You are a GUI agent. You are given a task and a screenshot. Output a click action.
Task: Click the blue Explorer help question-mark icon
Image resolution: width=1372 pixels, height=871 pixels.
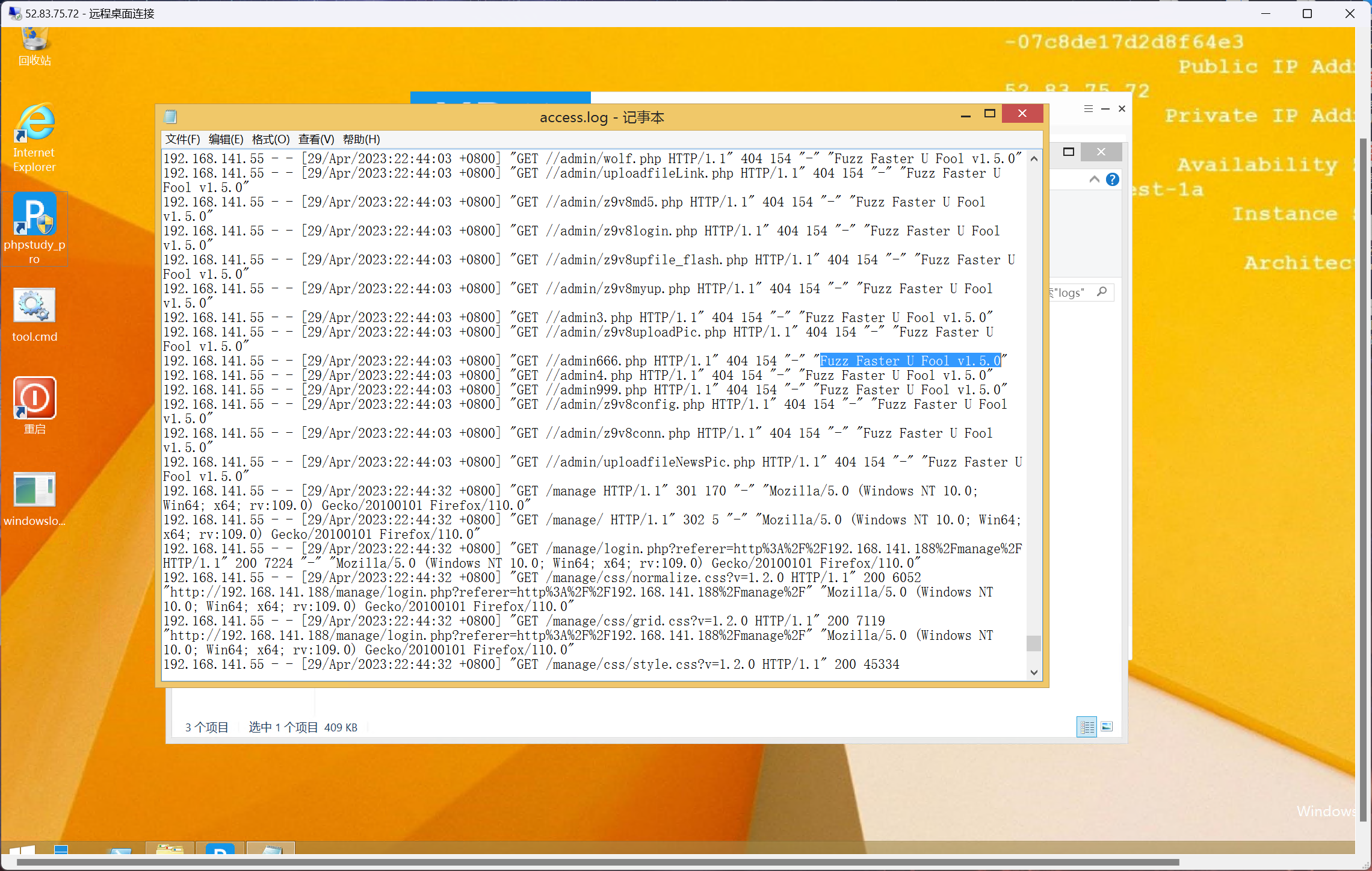pyautogui.click(x=1112, y=179)
